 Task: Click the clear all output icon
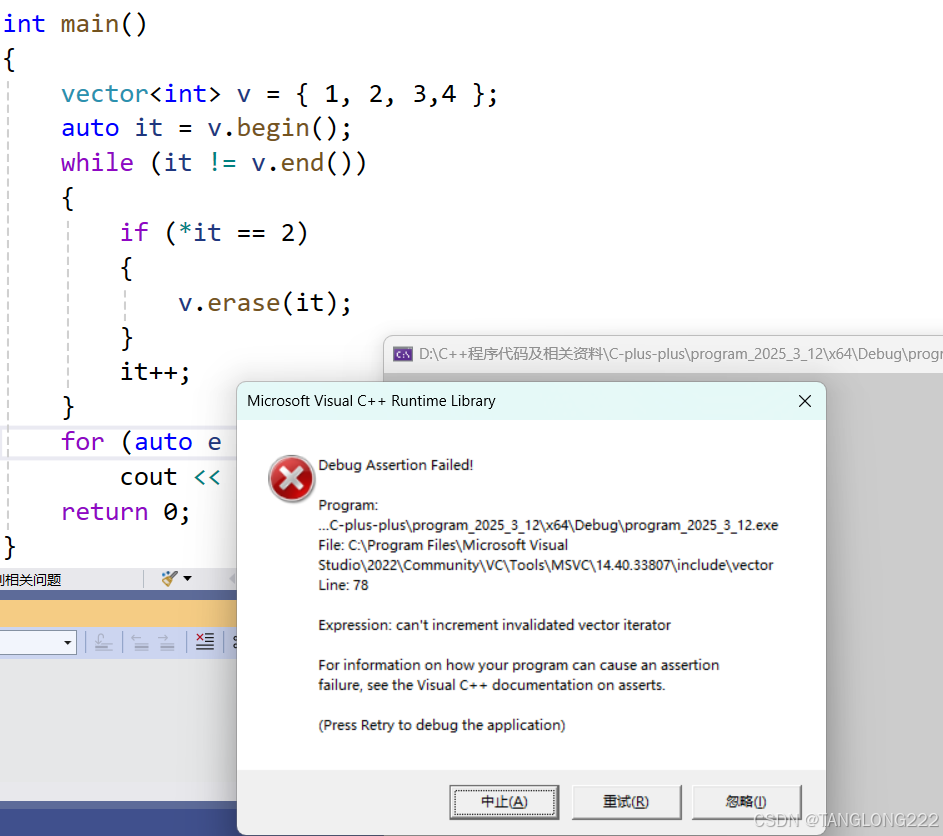[204, 642]
